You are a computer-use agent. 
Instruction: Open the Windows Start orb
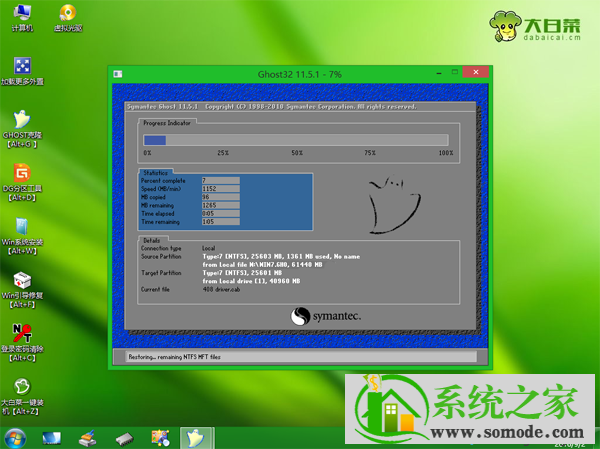click(x=15, y=438)
